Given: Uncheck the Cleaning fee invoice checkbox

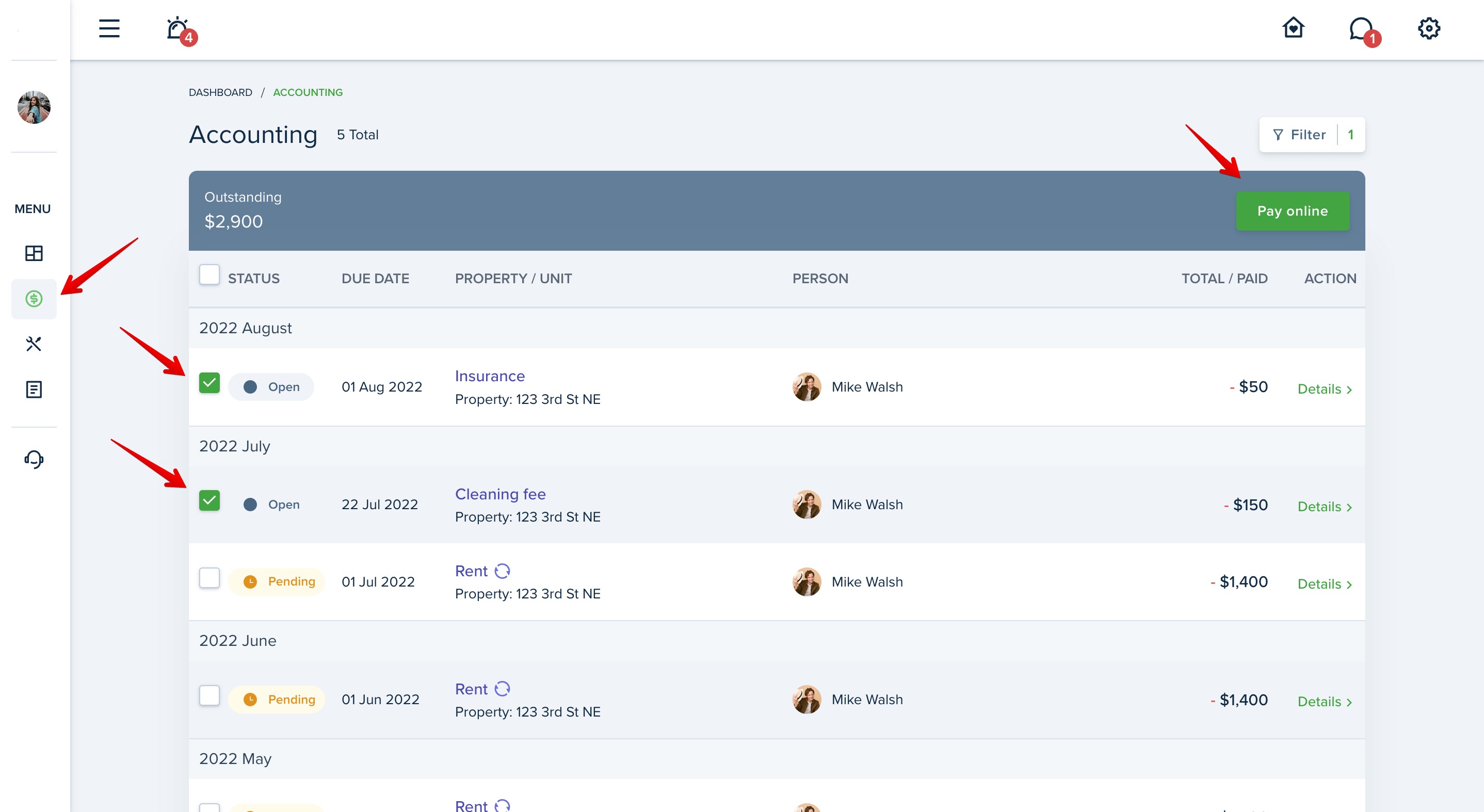Looking at the screenshot, I should (209, 500).
